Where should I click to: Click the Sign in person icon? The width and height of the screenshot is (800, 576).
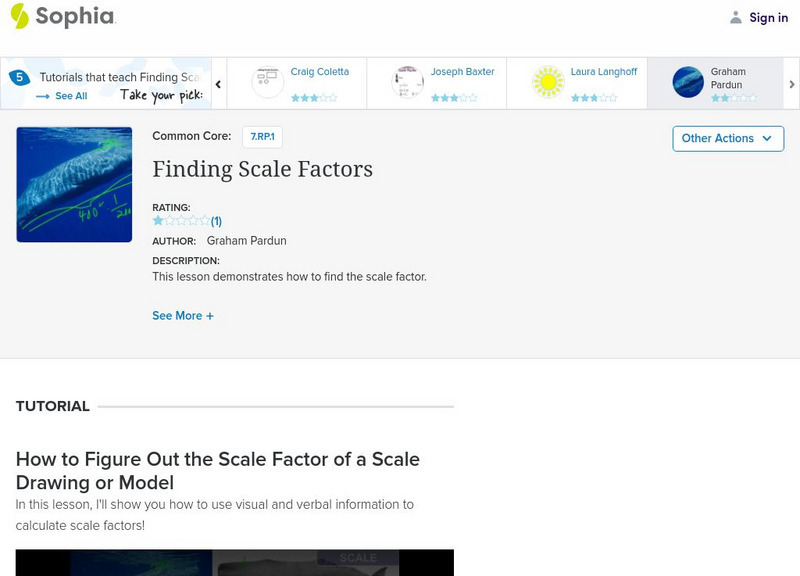click(x=735, y=17)
